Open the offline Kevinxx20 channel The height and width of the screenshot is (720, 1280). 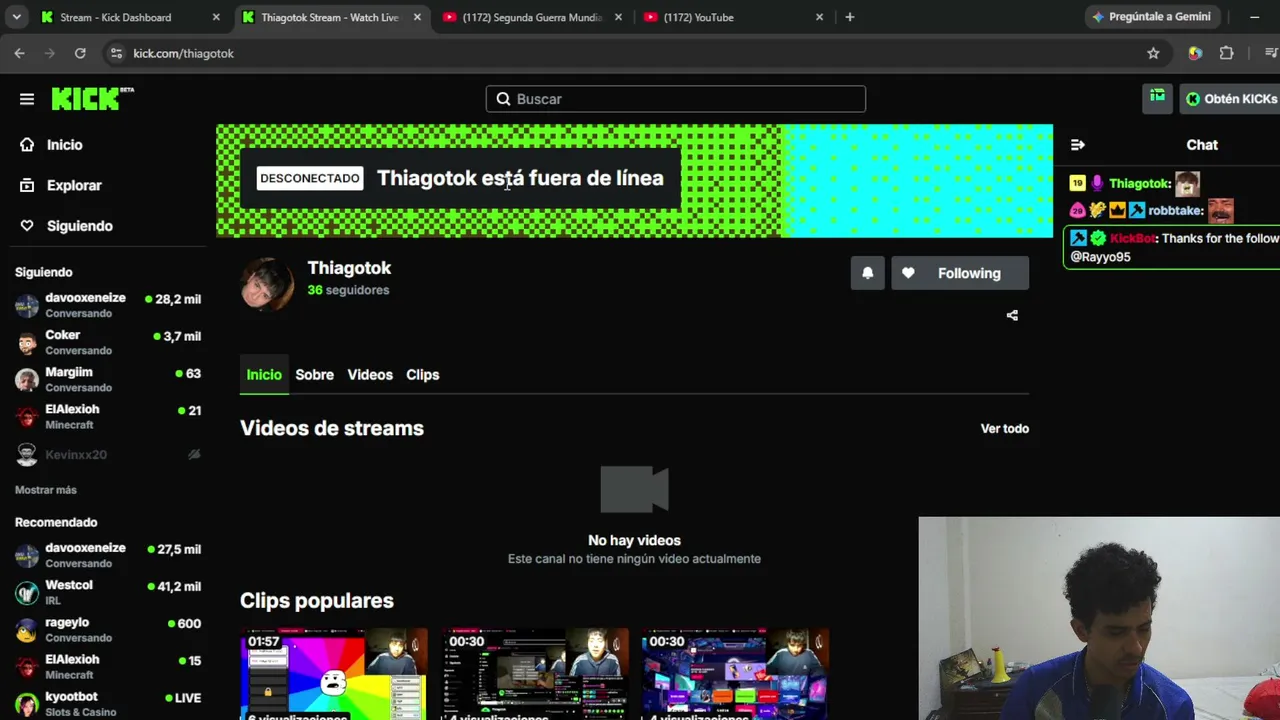[107, 454]
